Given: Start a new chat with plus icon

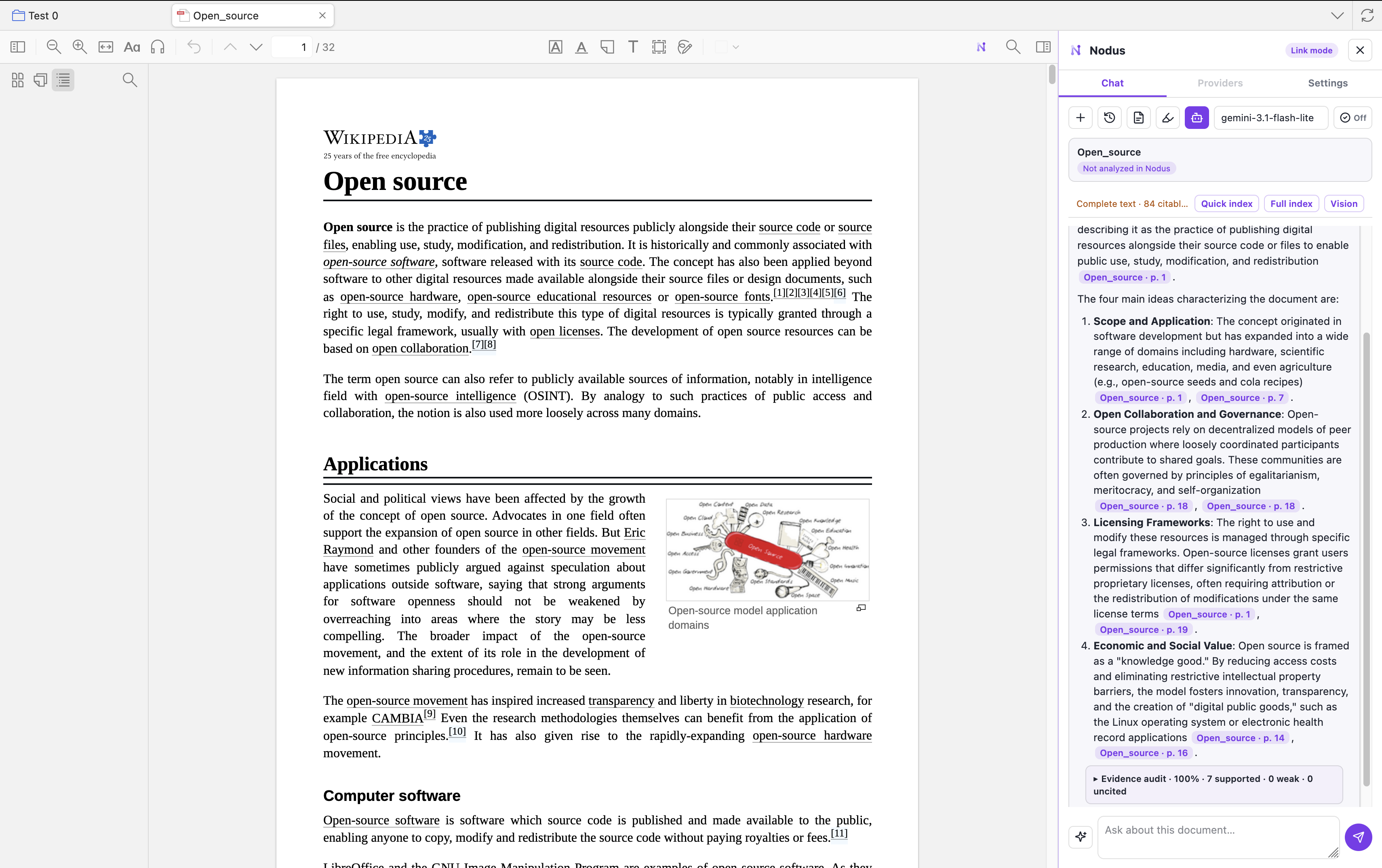Looking at the screenshot, I should coord(1081,118).
